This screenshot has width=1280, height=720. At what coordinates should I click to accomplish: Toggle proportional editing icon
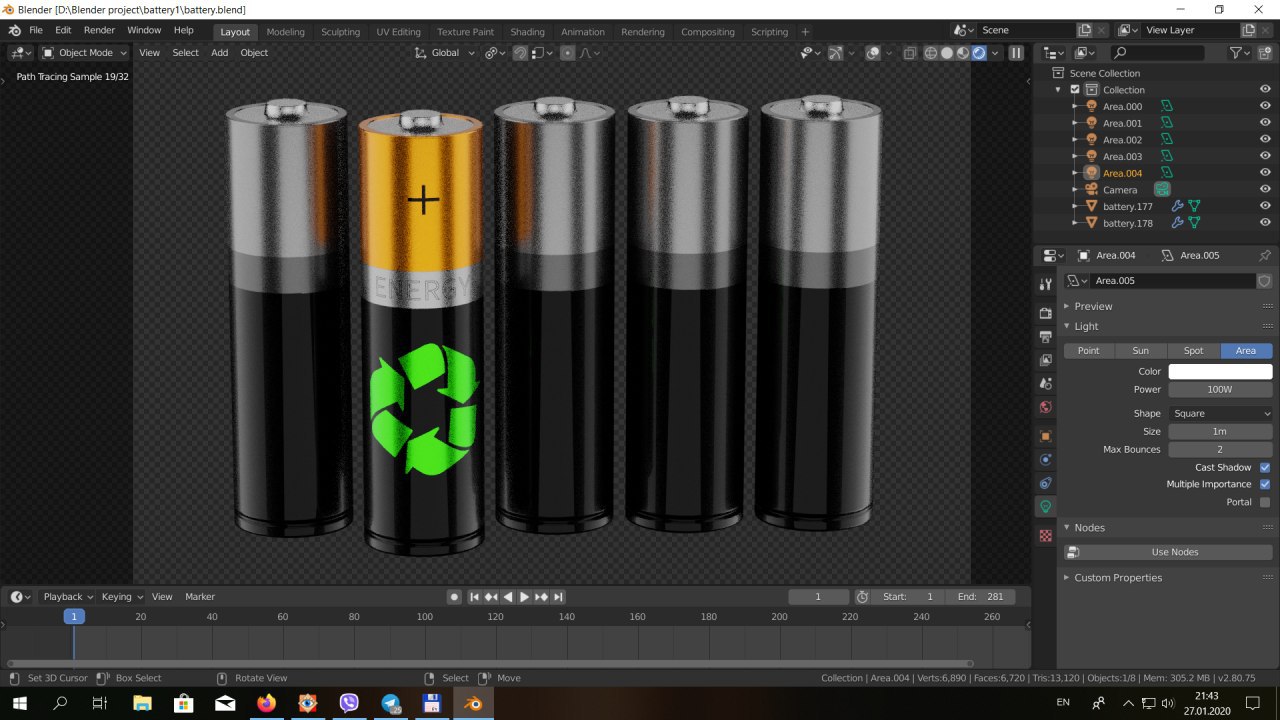click(568, 53)
